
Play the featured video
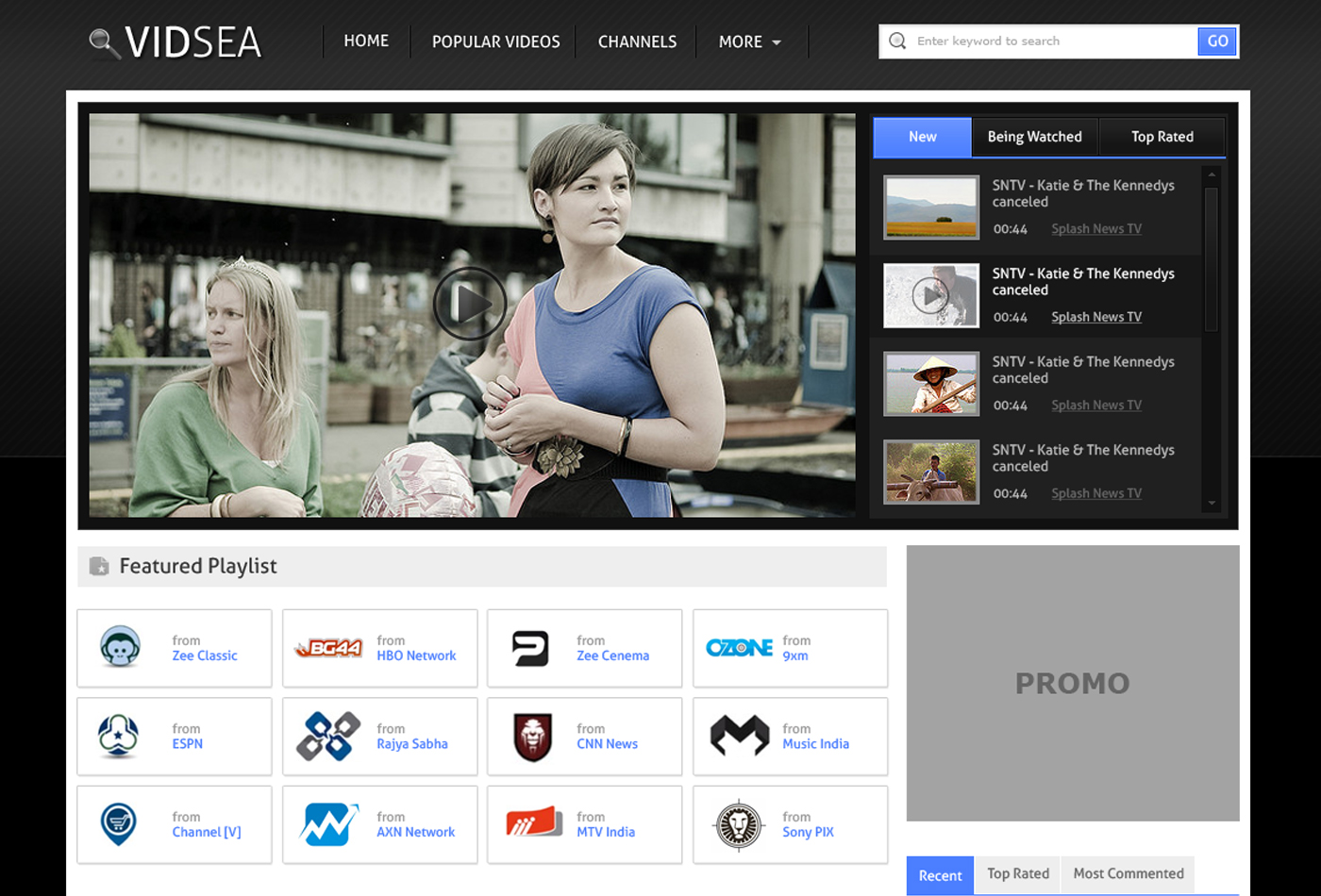[470, 304]
